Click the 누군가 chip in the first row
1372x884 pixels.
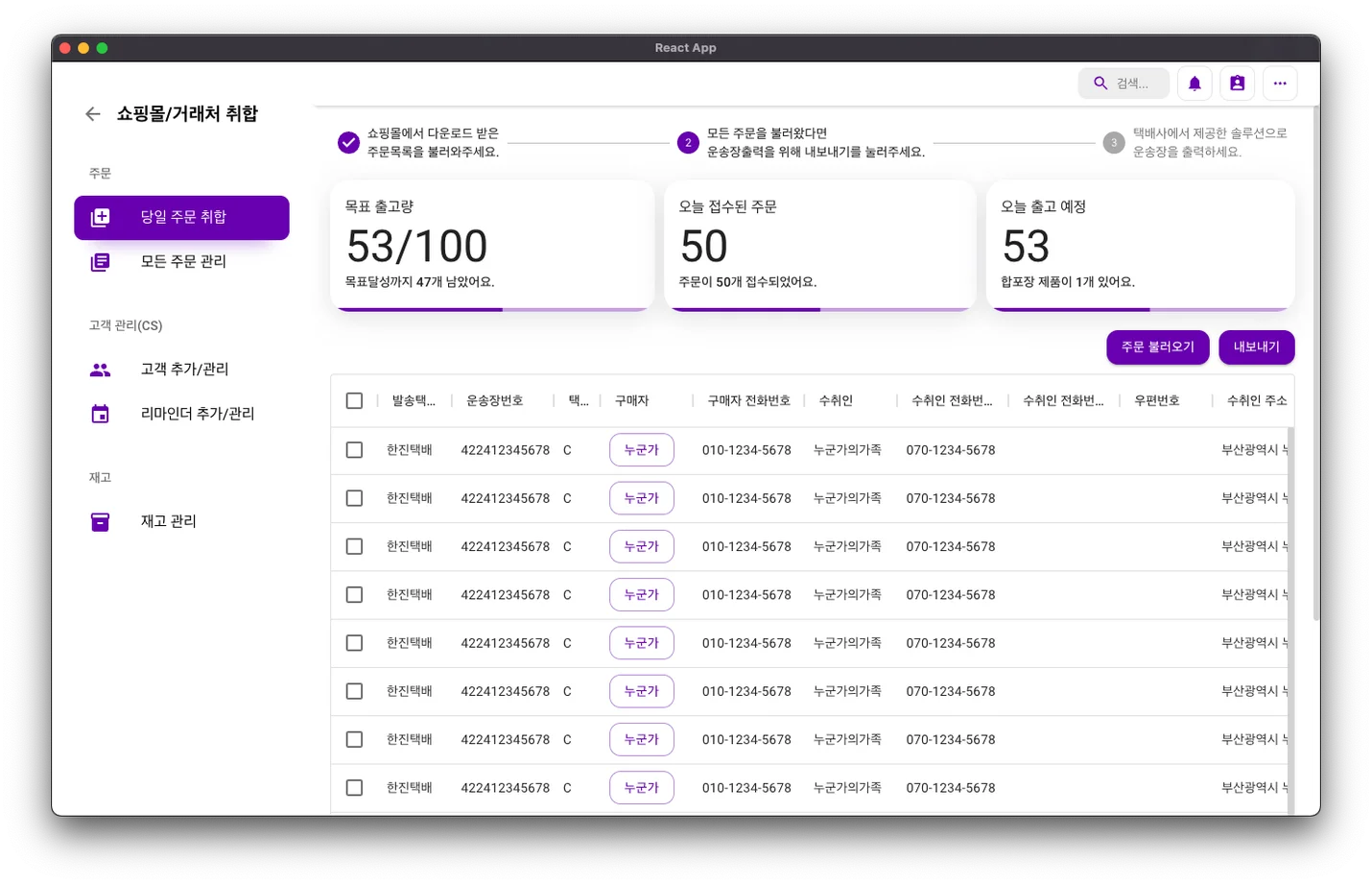tap(642, 450)
